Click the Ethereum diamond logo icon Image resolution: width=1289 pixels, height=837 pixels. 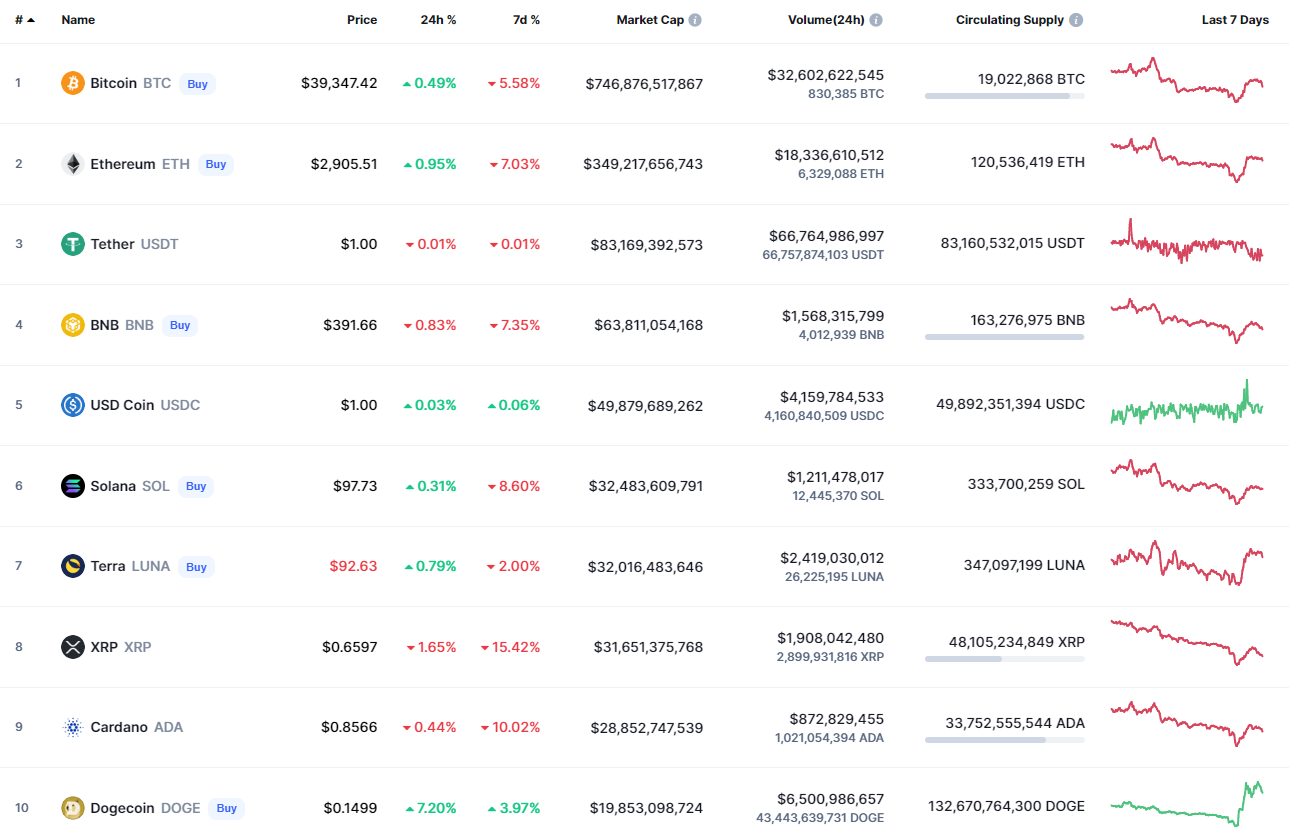click(73, 164)
